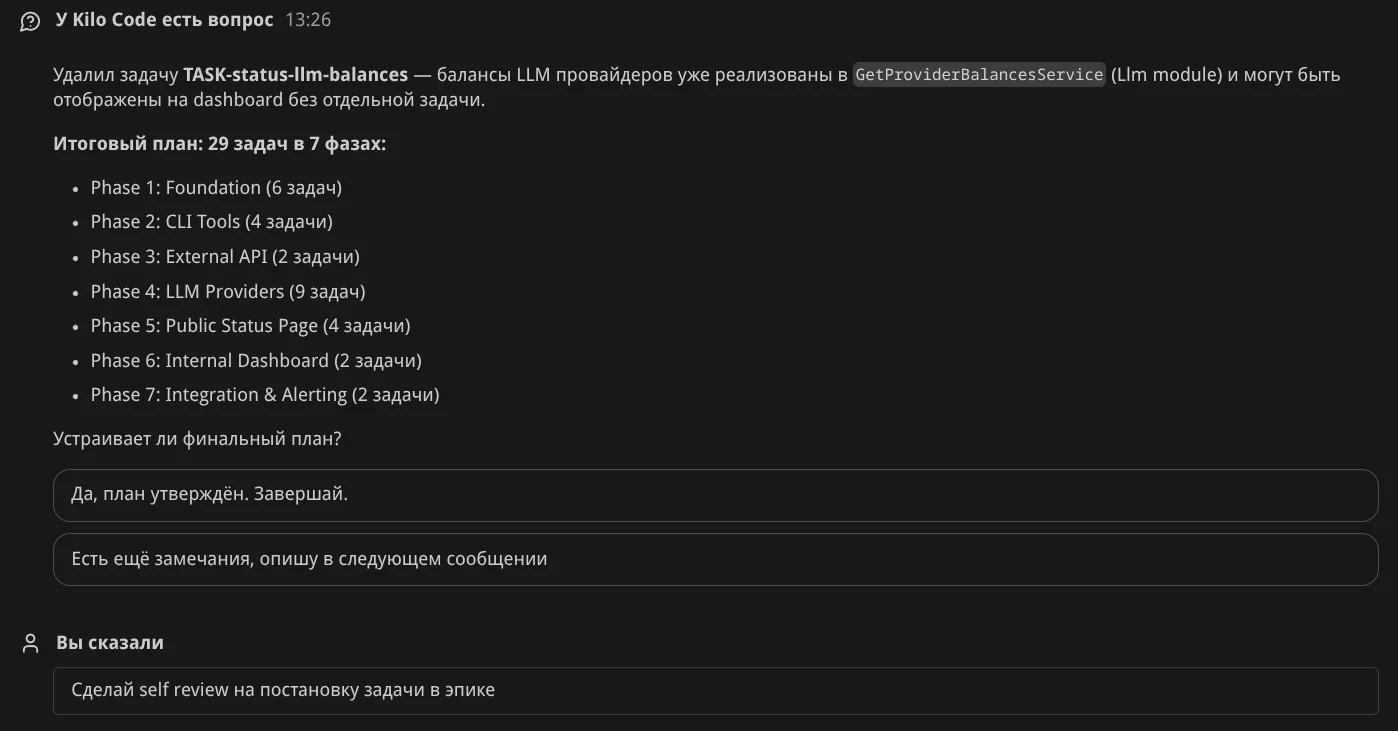This screenshot has height=731, width=1398.
Task: Click the 13:26 message timestamp
Action: pyautogui.click(x=308, y=20)
